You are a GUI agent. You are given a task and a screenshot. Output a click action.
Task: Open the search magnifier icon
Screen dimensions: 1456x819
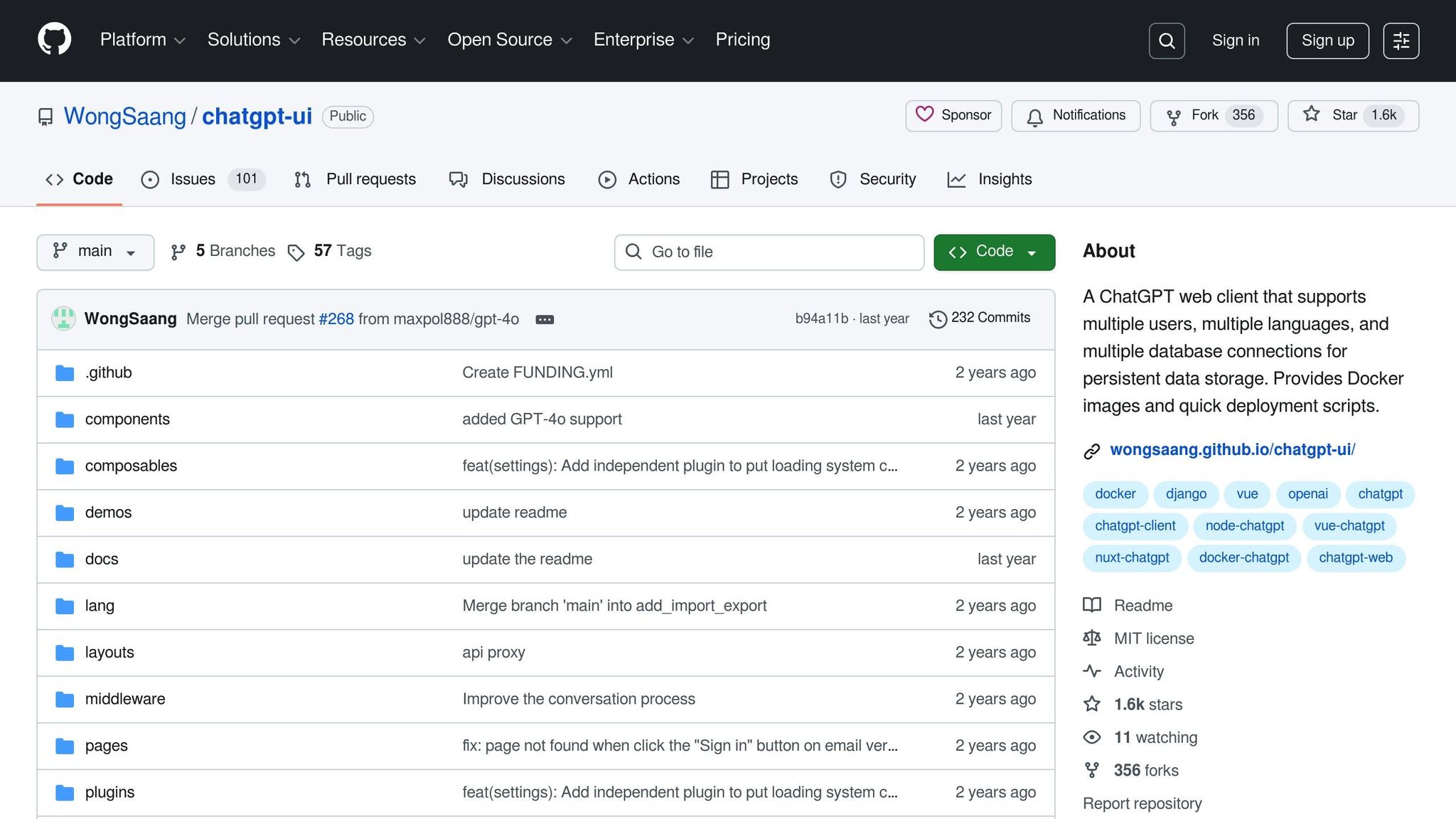coord(1166,41)
